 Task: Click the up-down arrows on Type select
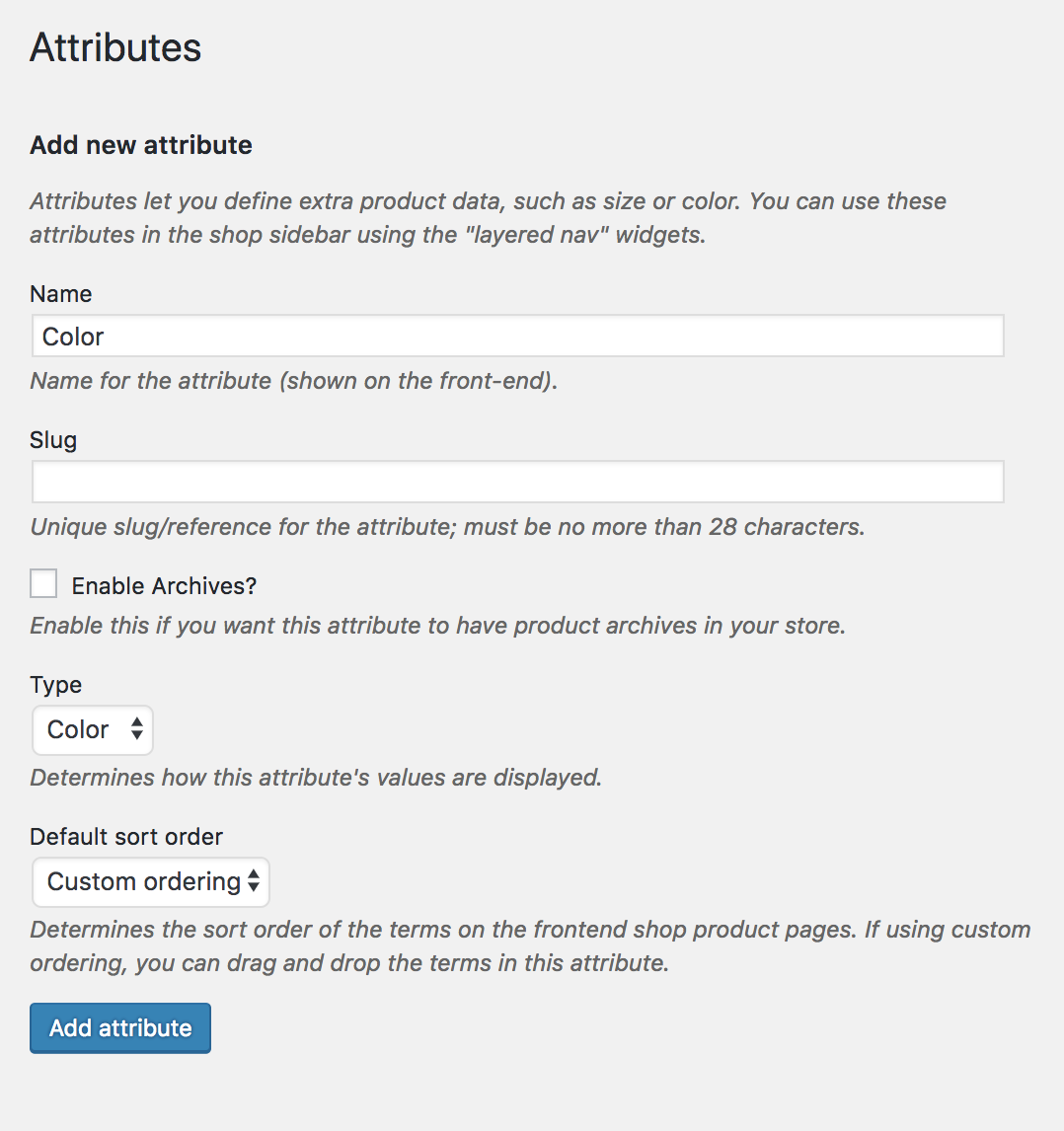[x=136, y=728]
